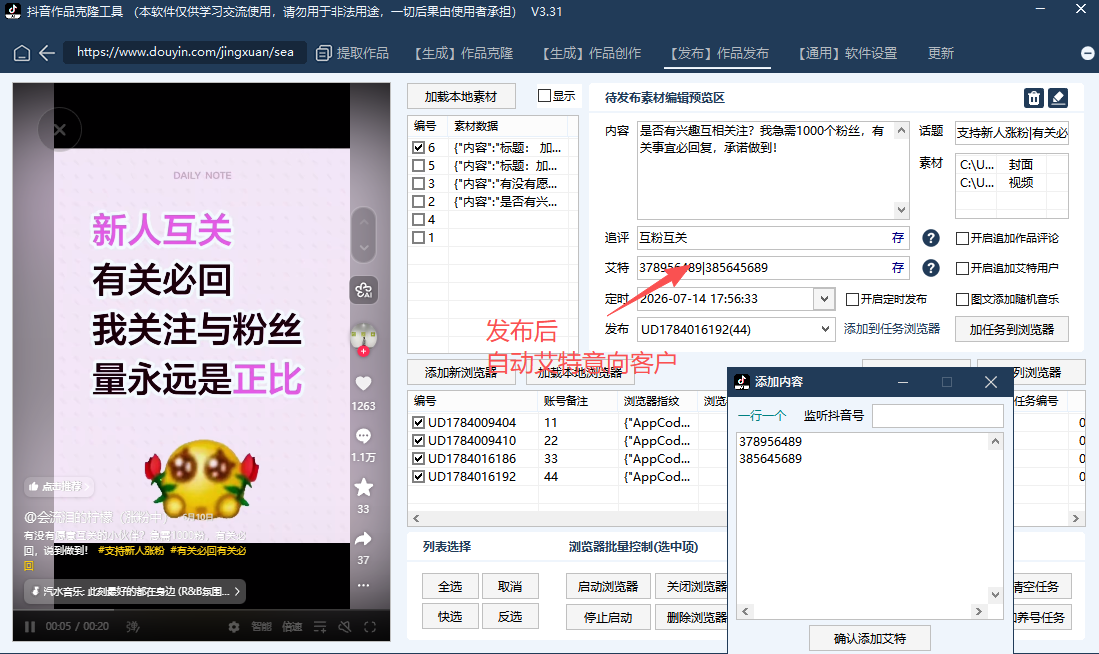Favorite the video with the star icon

363,487
